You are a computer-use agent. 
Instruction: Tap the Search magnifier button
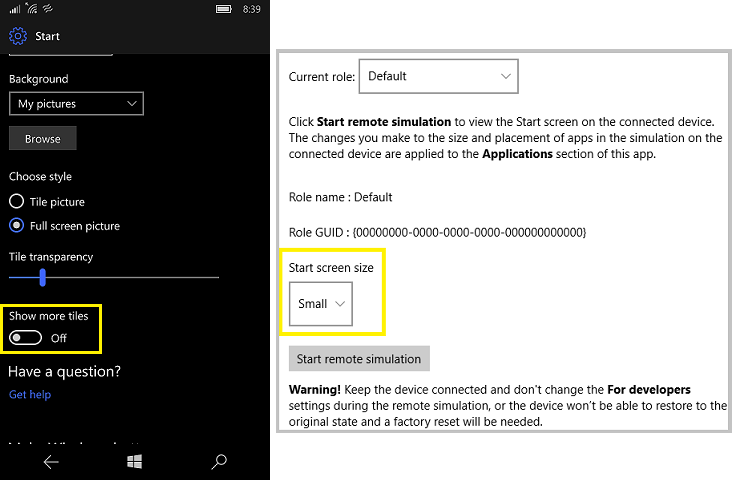coord(219,461)
